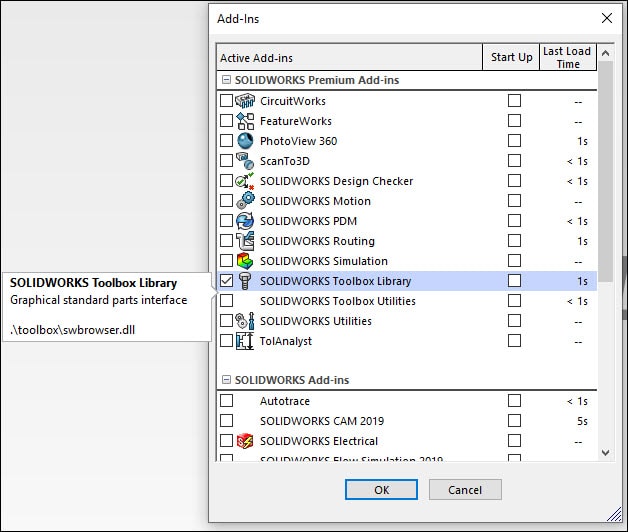Viewport: 628px width, 532px height.
Task: Click the SOLIDWORKS Simulation colored icon
Action: (245, 261)
